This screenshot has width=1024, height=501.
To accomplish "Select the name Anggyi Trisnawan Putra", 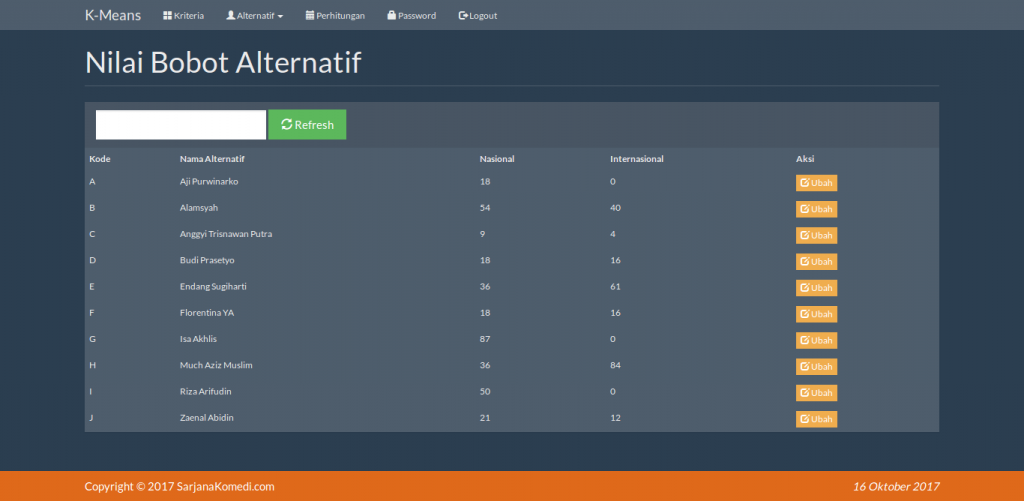I will pyautogui.click(x=226, y=234).
